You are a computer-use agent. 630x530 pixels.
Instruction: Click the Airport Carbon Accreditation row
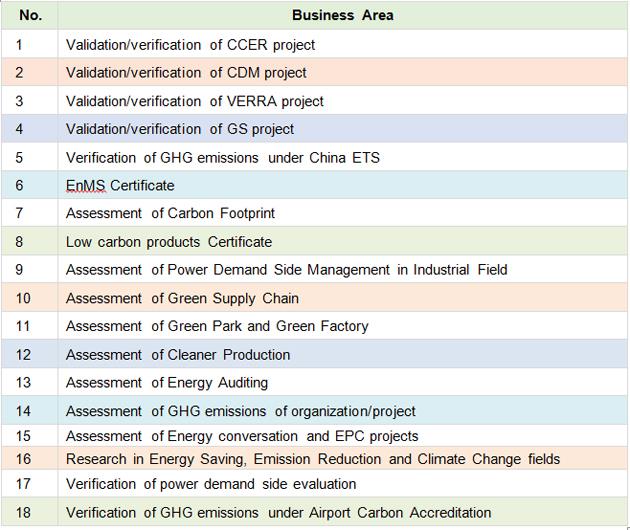click(x=278, y=513)
